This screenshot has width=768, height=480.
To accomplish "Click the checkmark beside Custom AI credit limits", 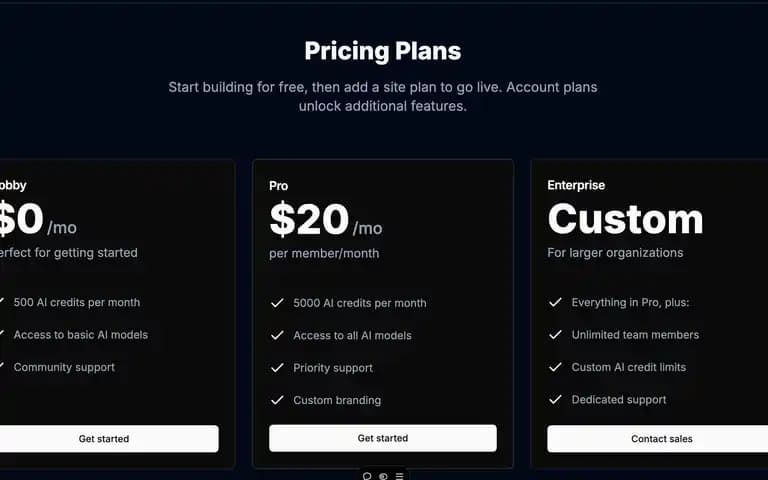I will [555, 367].
